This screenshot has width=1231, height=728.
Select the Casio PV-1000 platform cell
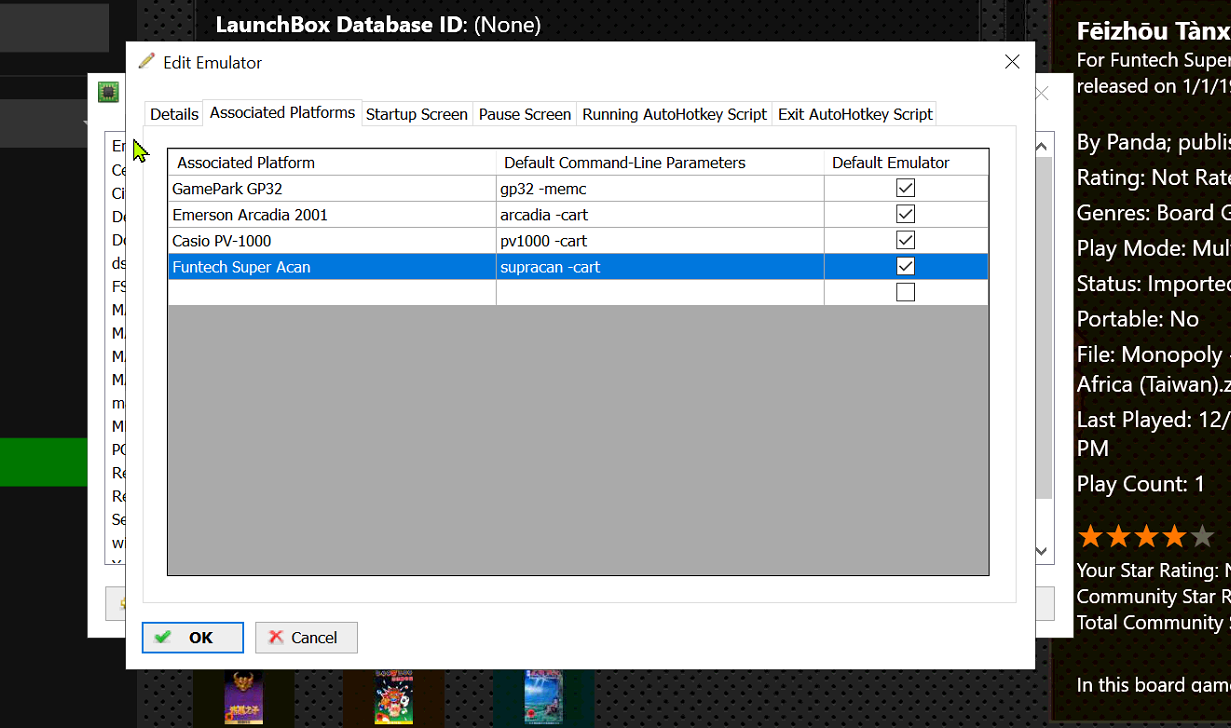tap(332, 240)
